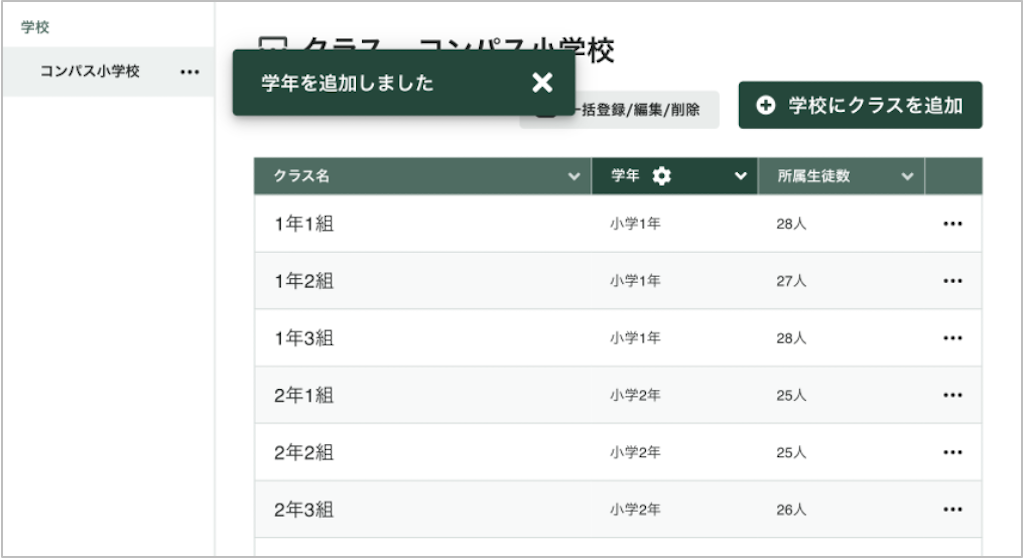
Task: Click the plus icon on 学校にクラスを追加
Action: click(765, 105)
